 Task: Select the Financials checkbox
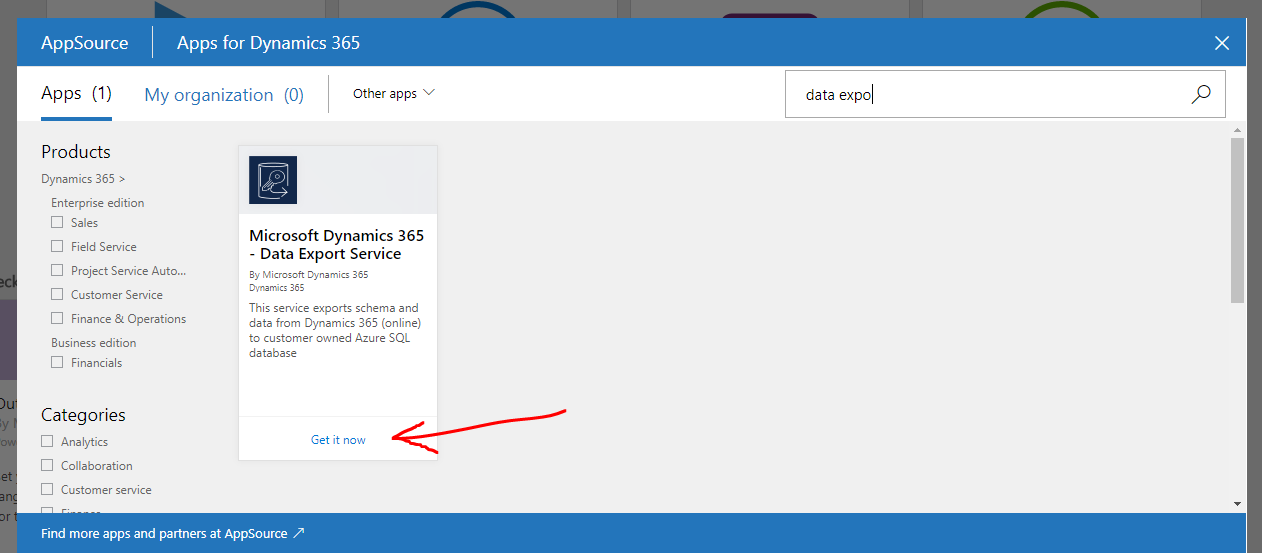(x=57, y=362)
